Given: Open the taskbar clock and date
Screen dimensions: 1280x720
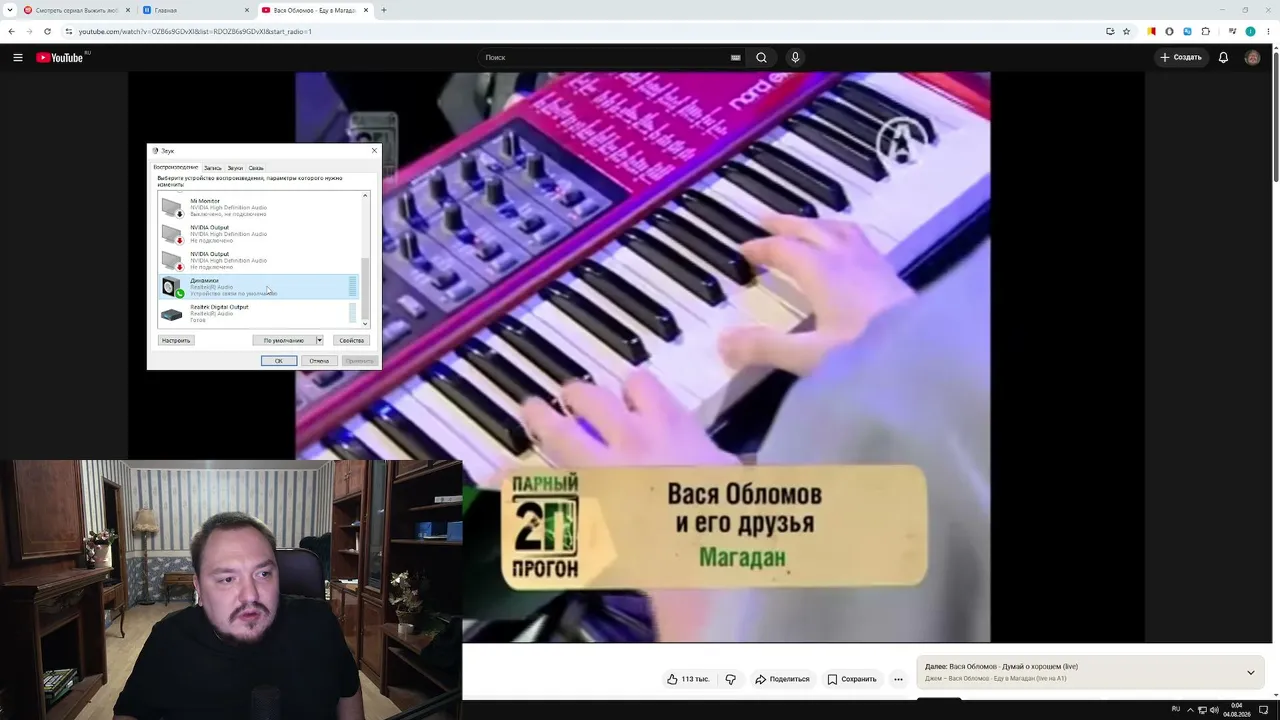Looking at the screenshot, I should click(1237, 710).
